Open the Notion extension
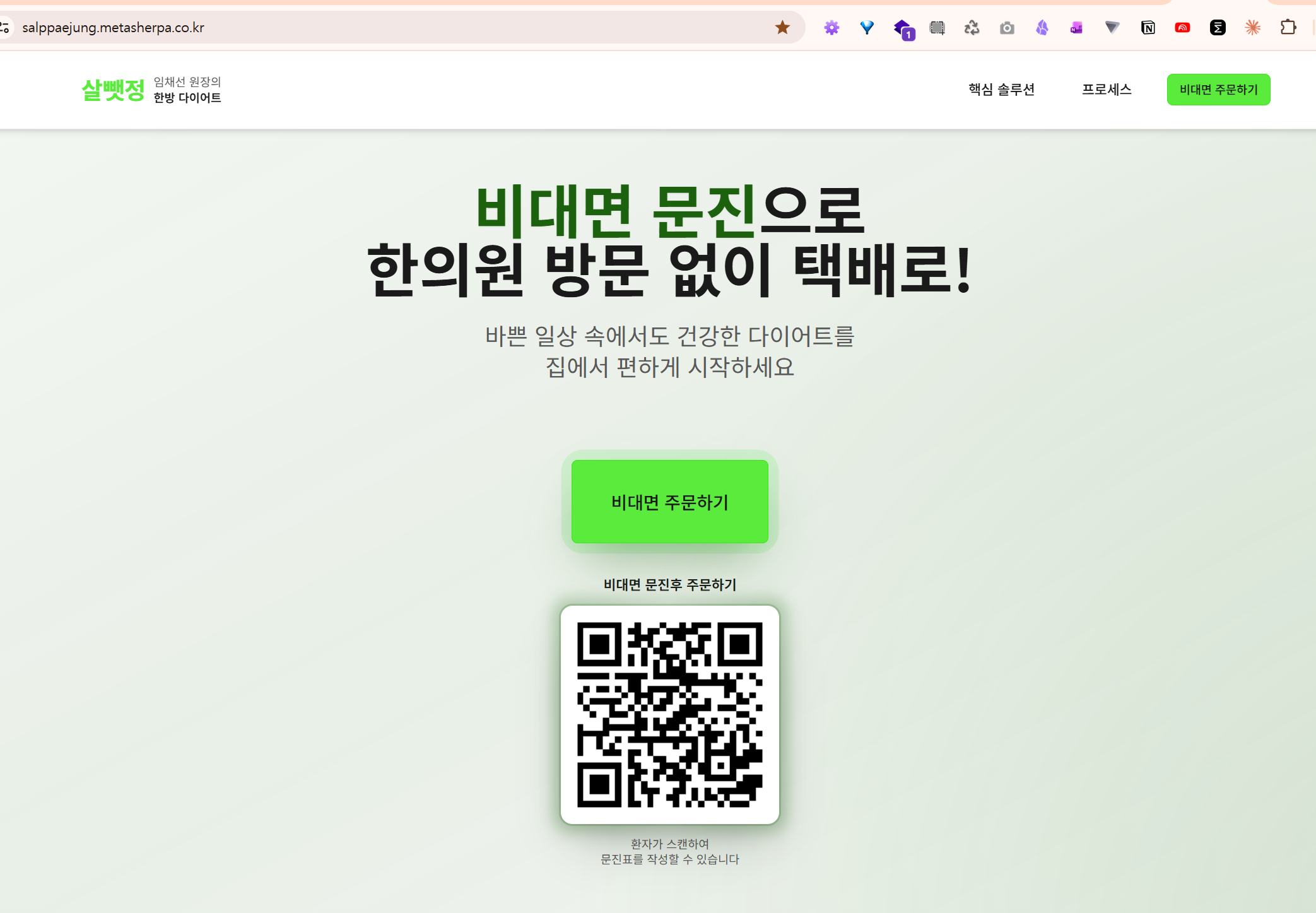 (1148, 27)
